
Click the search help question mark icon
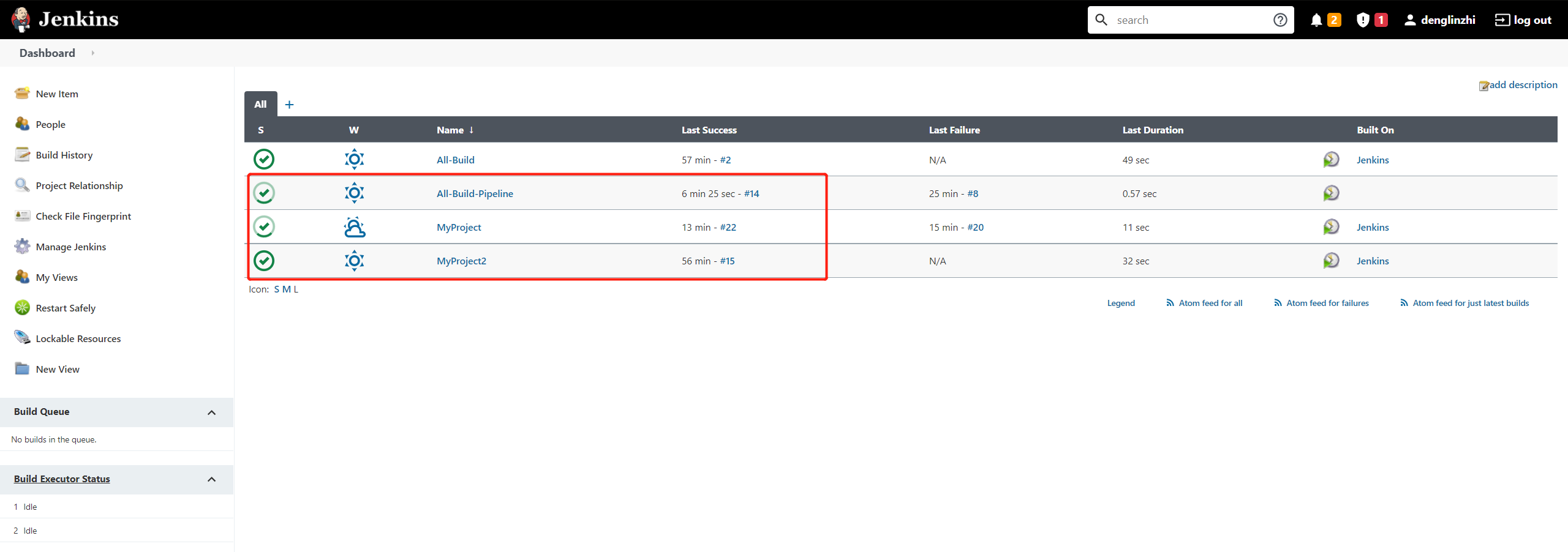coord(1280,20)
